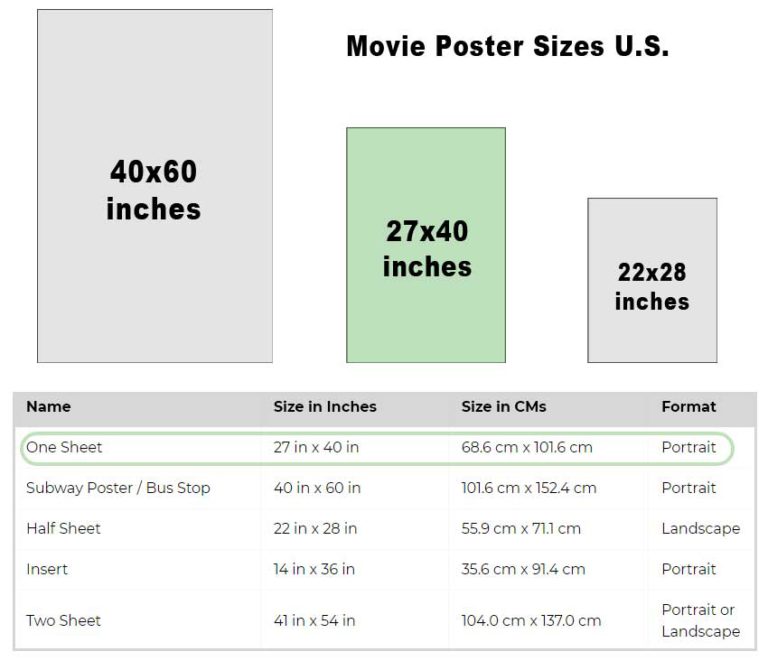768x661 pixels.
Task: Click the Subway Poster / Bus Stop entry
Action: 118,488
